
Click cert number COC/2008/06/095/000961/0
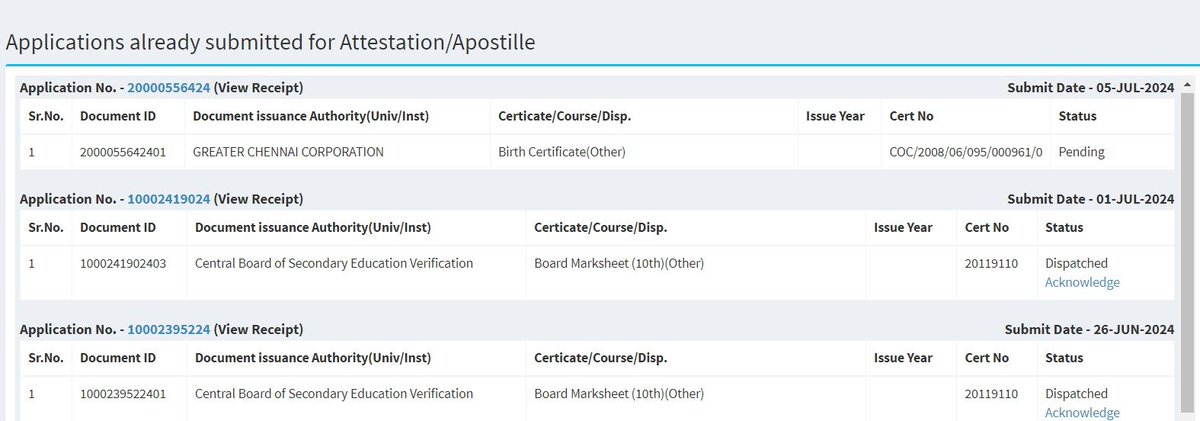(x=966, y=152)
